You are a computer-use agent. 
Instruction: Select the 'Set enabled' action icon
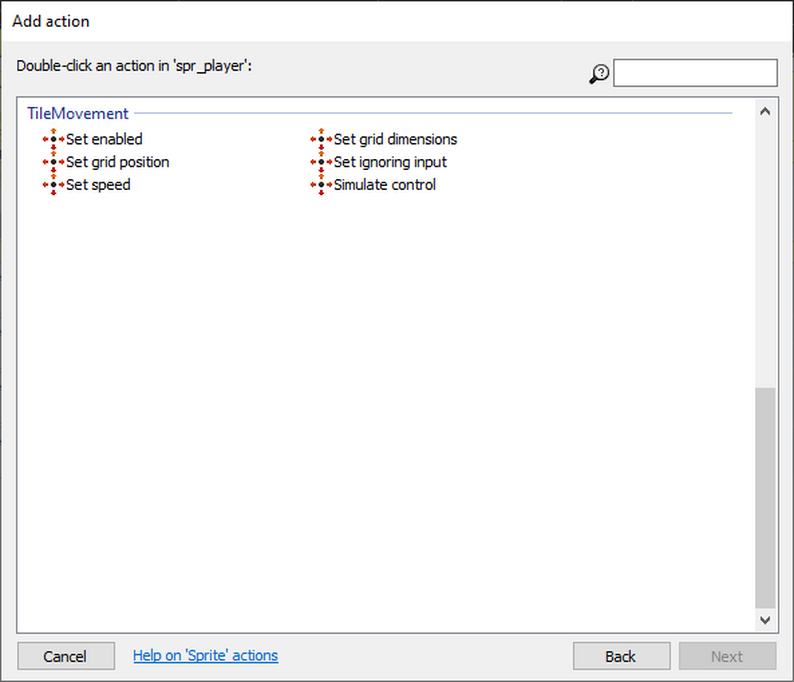click(54, 139)
